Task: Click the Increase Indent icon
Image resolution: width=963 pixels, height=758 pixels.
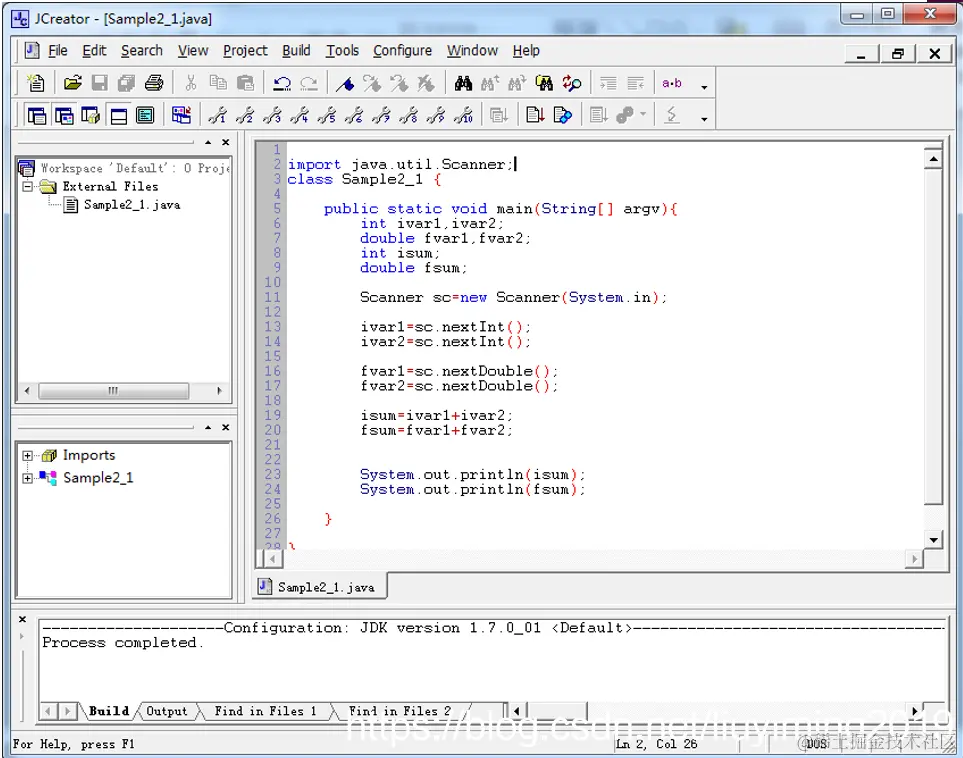Action: click(608, 83)
